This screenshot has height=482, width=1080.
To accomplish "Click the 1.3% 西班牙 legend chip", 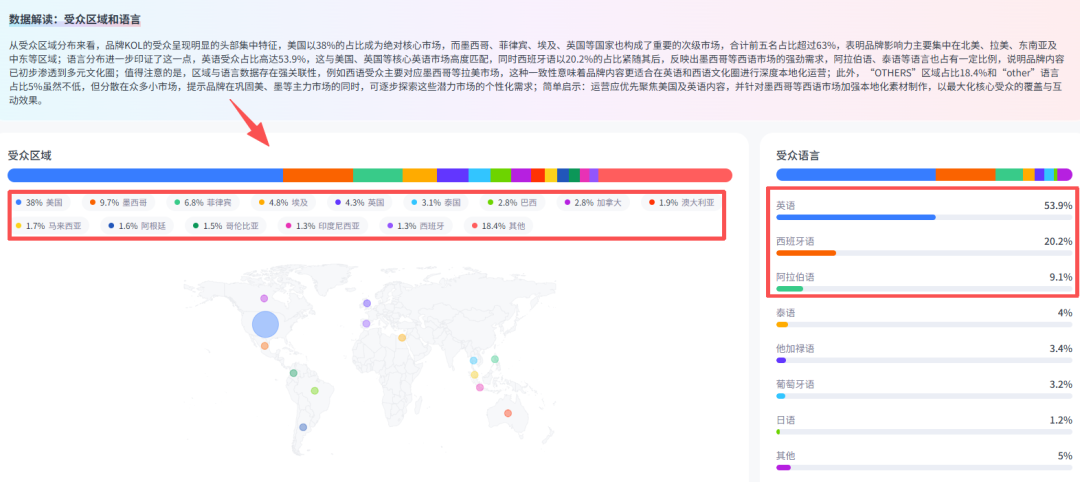I will click(x=414, y=225).
